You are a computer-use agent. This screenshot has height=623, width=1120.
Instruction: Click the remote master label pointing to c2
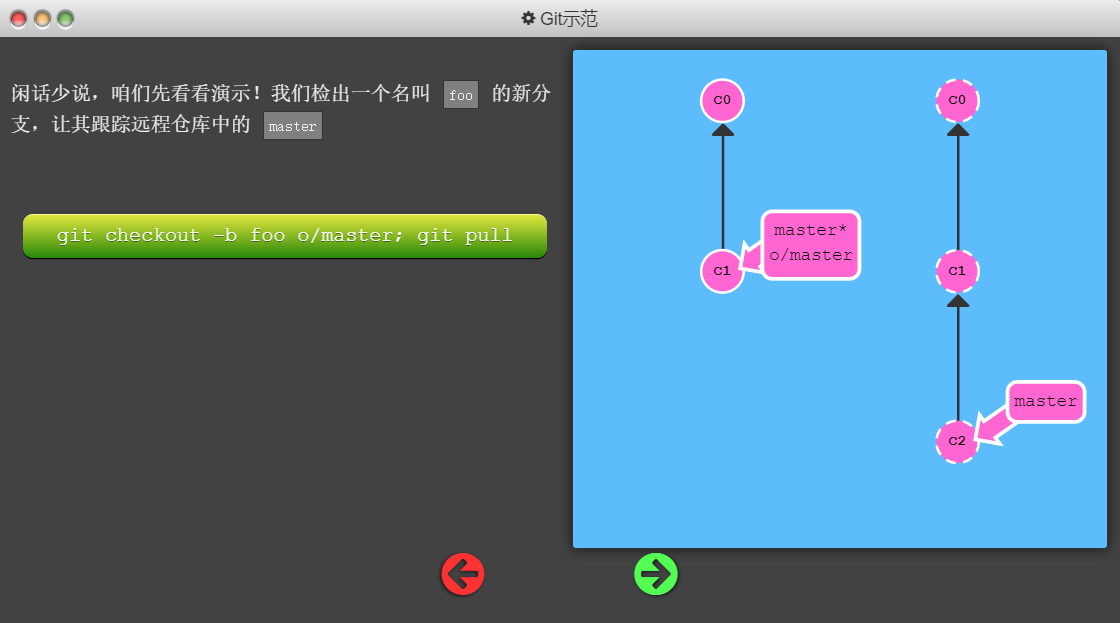coord(1045,402)
